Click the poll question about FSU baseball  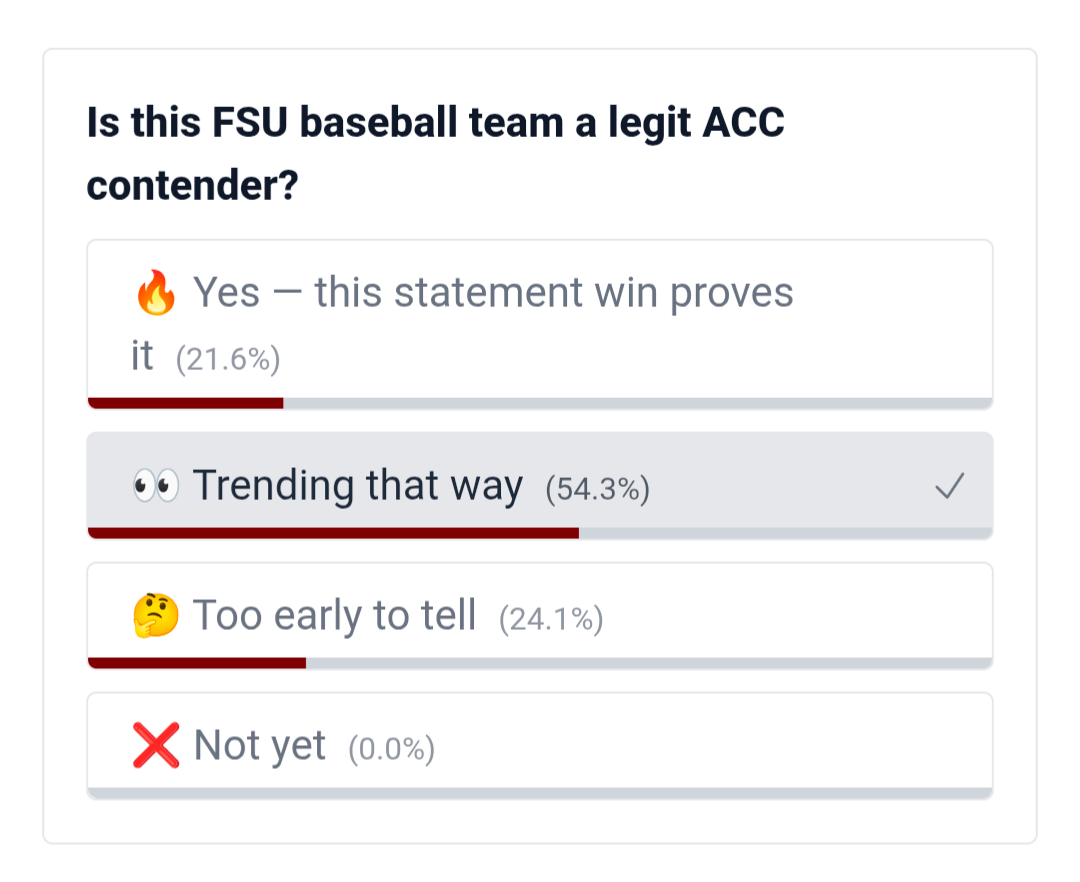tap(436, 154)
